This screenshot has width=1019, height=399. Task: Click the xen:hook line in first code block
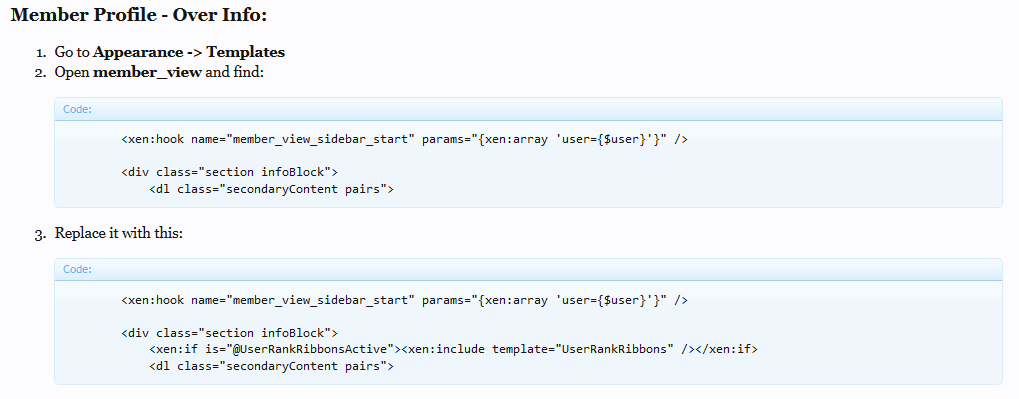tap(404, 139)
